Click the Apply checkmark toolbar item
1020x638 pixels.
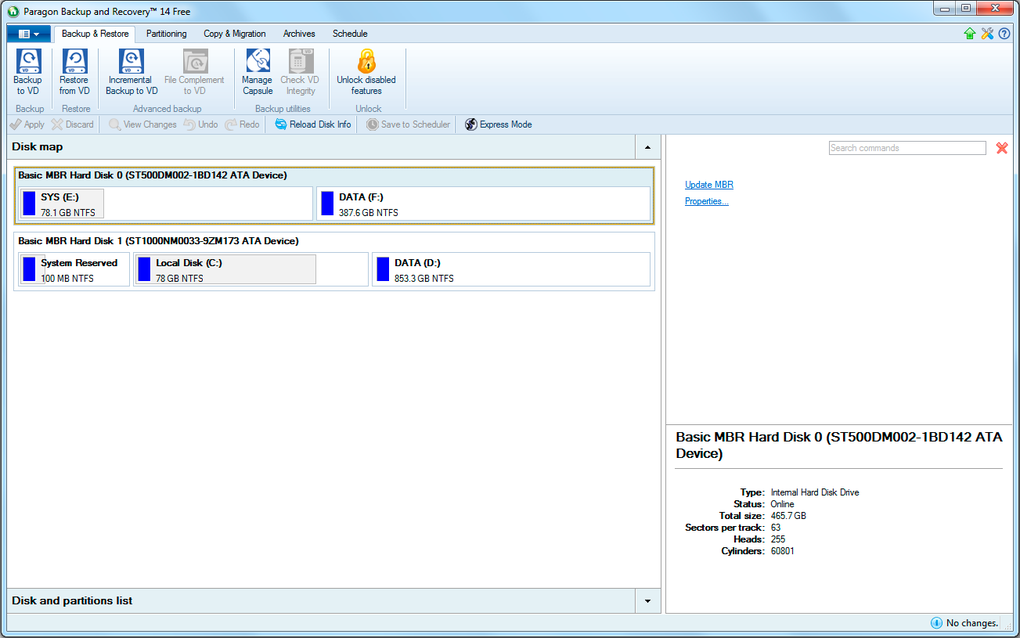[27, 124]
